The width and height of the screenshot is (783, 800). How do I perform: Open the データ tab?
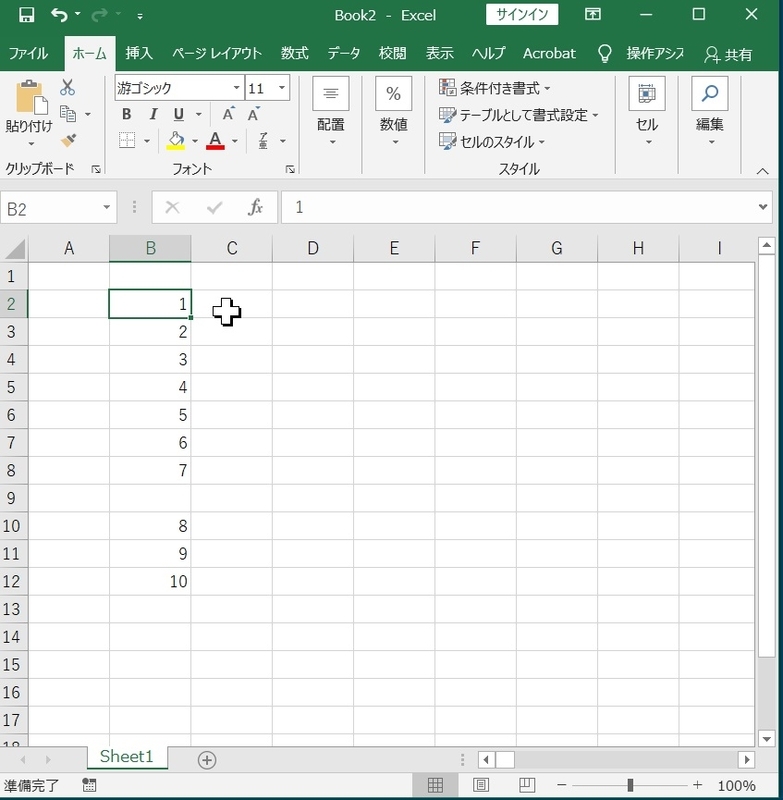point(343,53)
